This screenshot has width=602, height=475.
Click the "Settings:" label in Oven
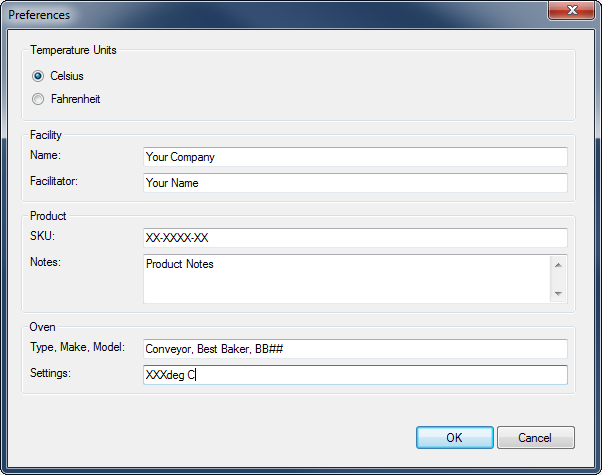52,373
